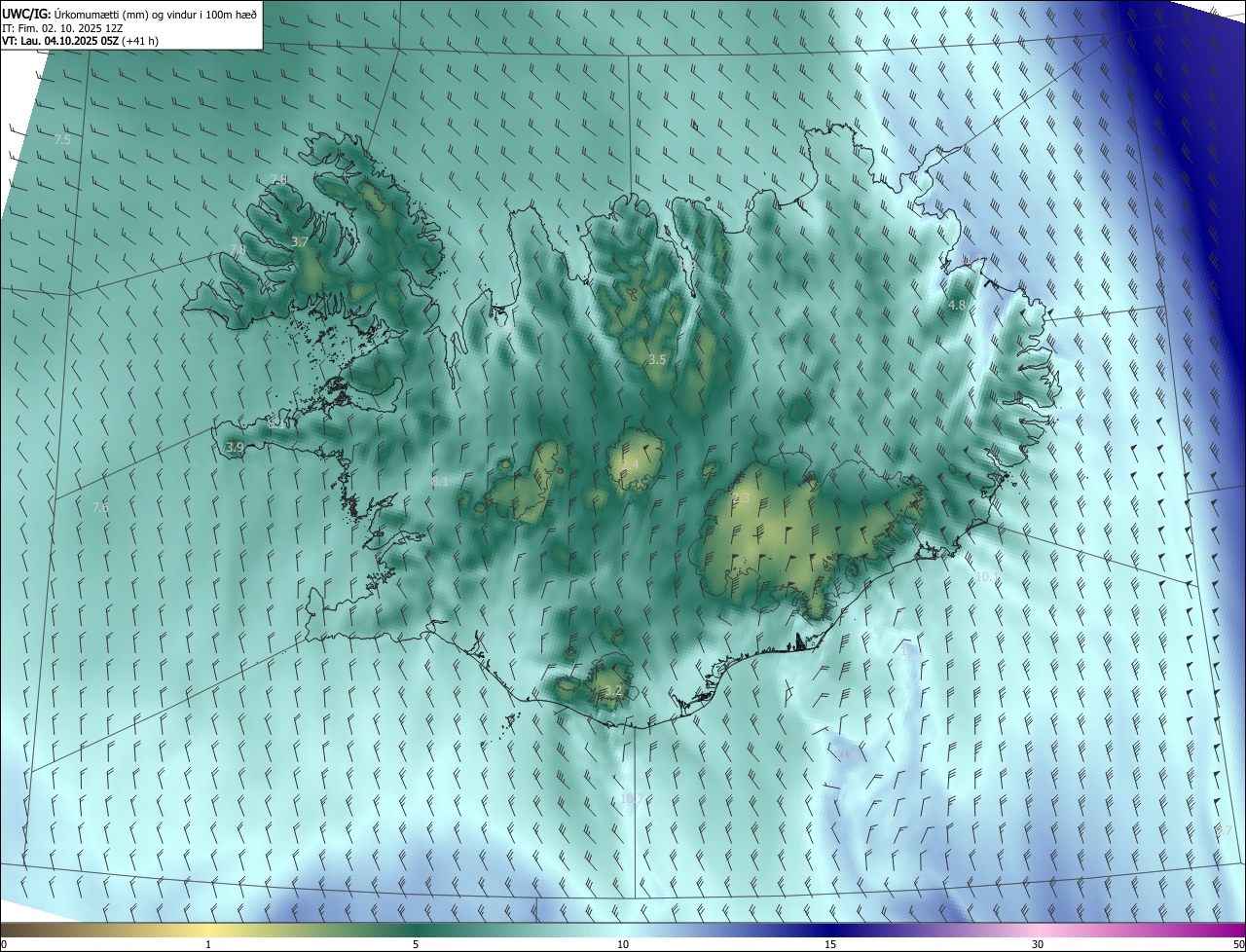Click the map value '7.6'
This screenshot has width=1246, height=952.
coord(100,508)
